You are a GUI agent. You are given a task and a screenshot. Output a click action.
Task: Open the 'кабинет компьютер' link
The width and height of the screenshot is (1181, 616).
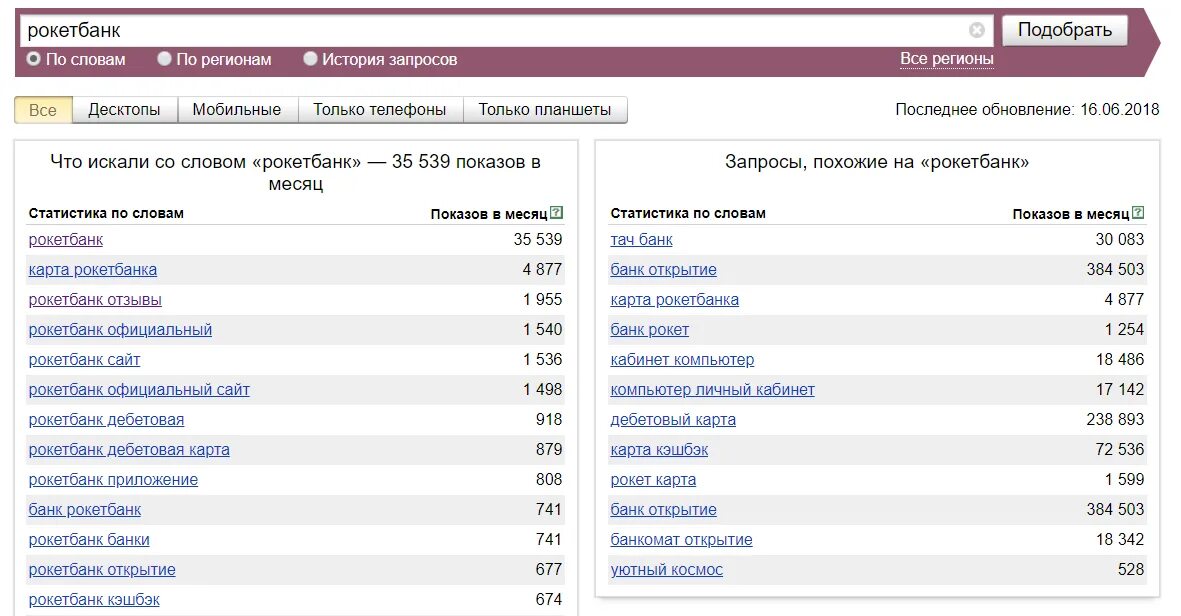(682, 360)
